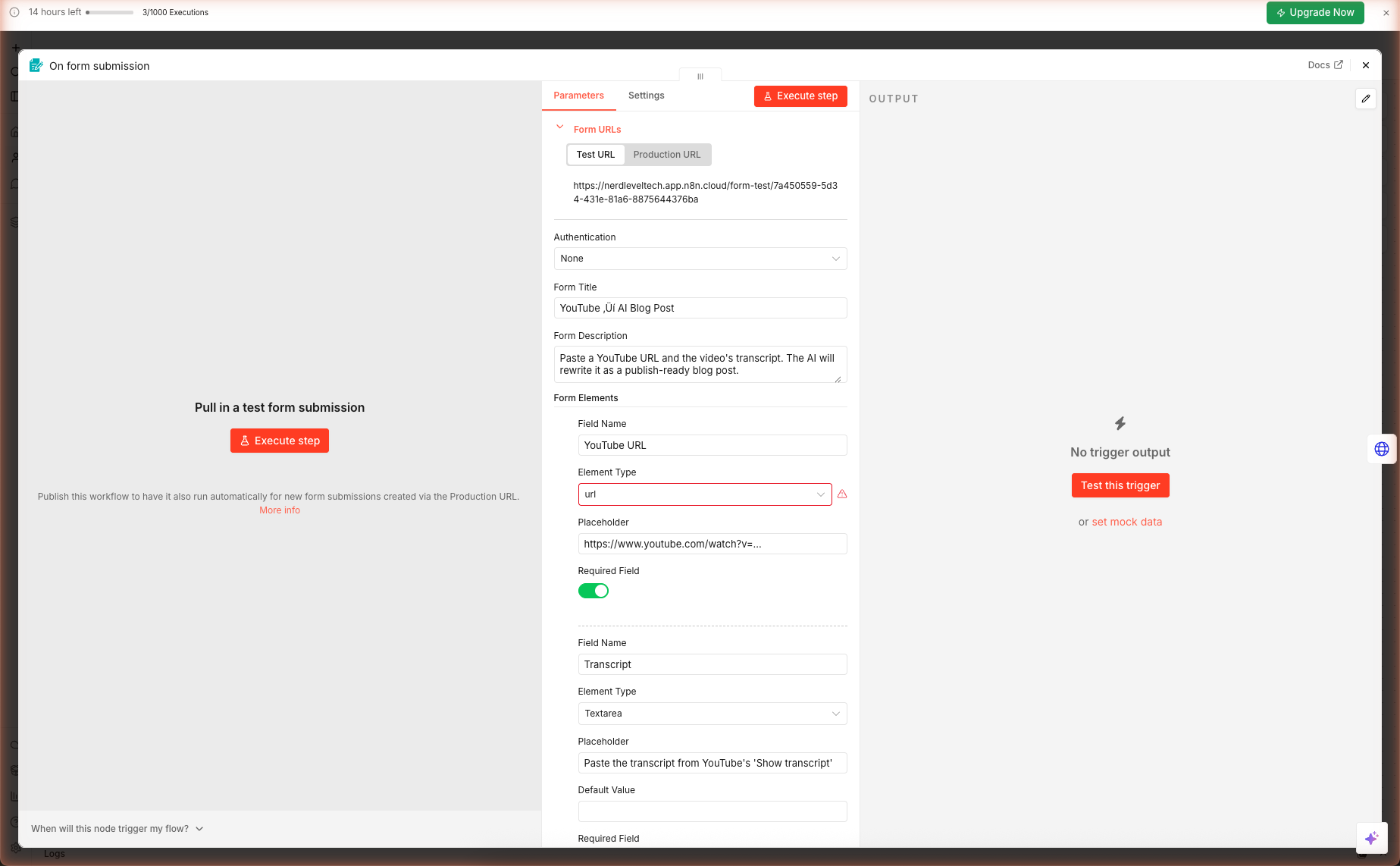Image resolution: width=1400 pixels, height=866 pixels.
Task: Click Upgrade Now button
Action: (x=1314, y=13)
